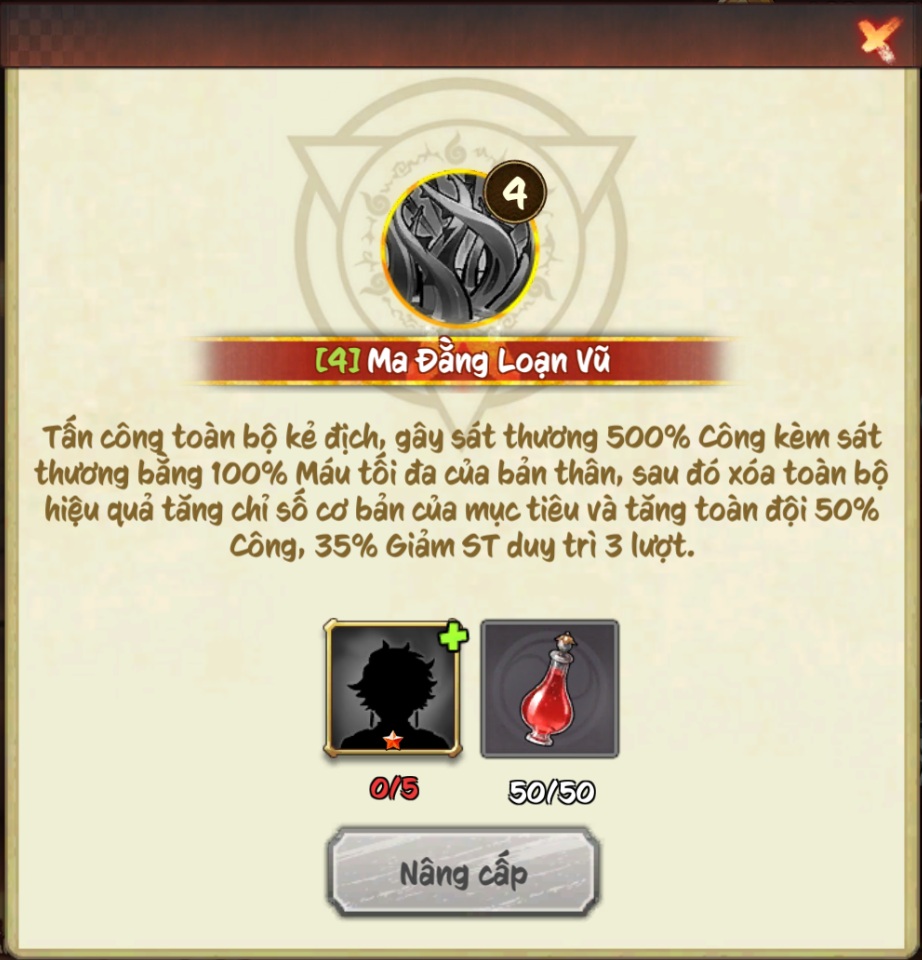Close the skill detail popup with X
This screenshot has width=922, height=960.
[879, 39]
